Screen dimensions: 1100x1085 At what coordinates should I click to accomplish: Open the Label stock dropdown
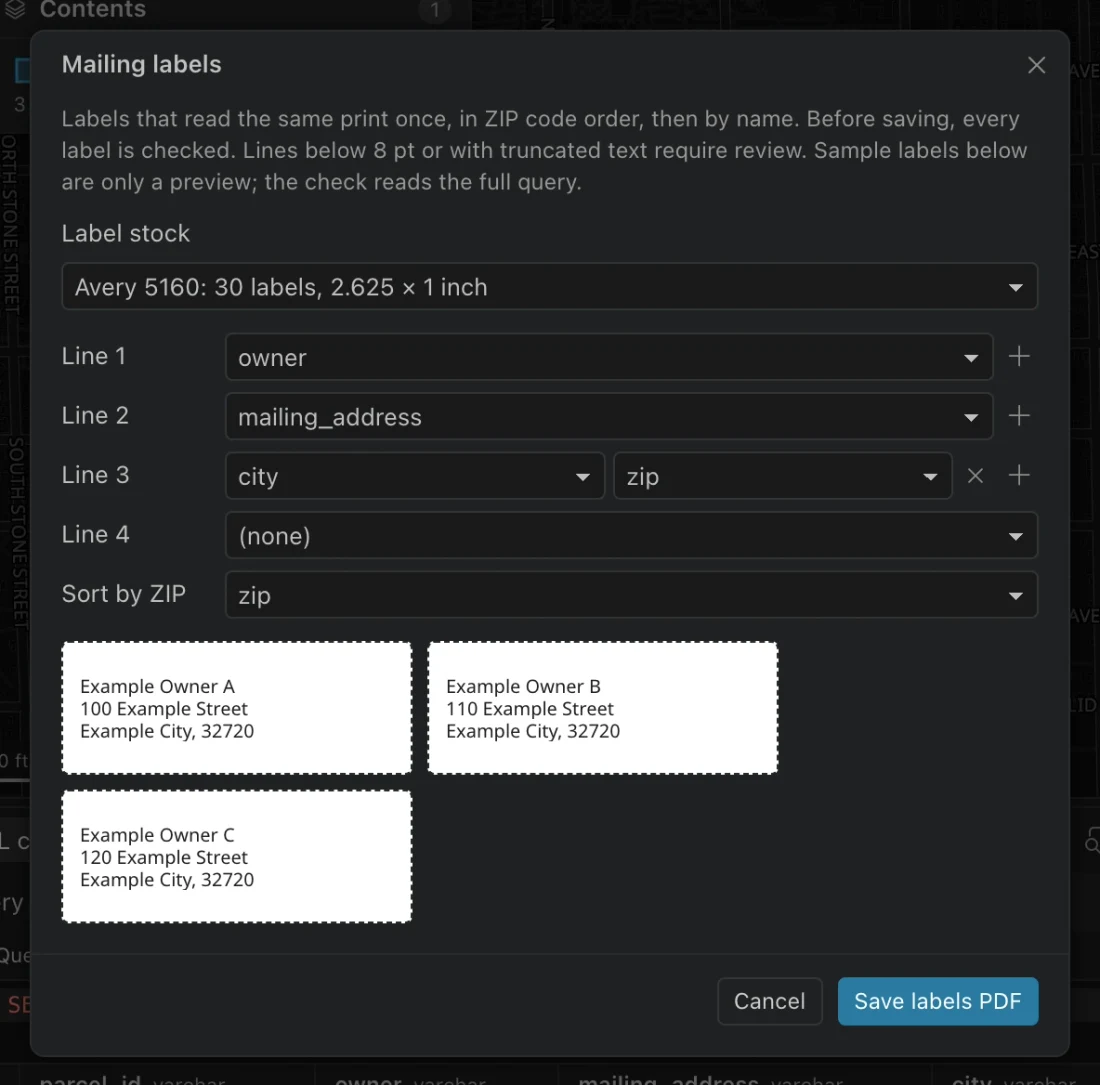549,286
